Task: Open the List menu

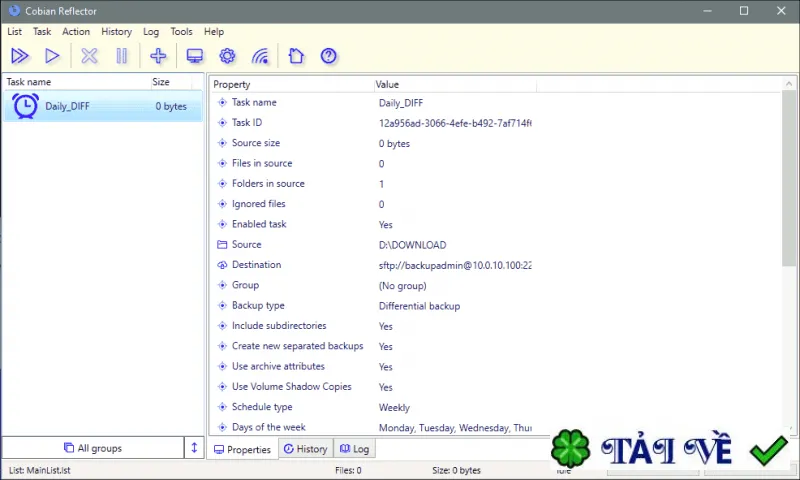Action: tap(14, 32)
